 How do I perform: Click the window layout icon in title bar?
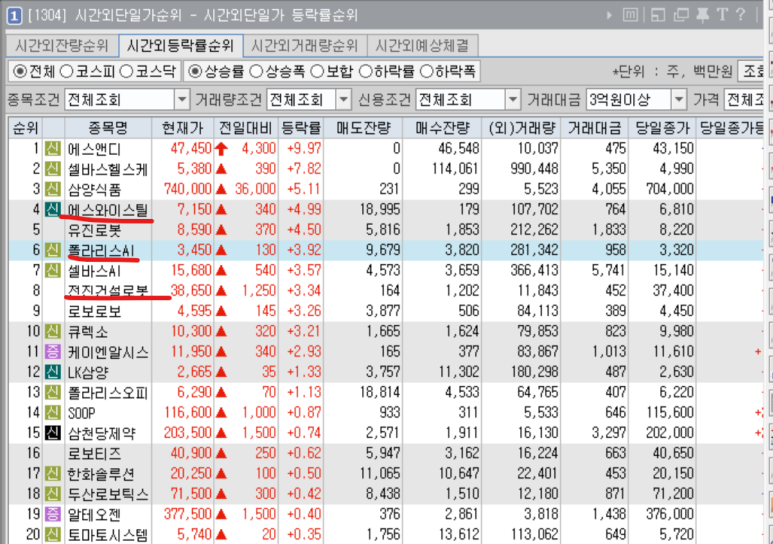coord(658,15)
